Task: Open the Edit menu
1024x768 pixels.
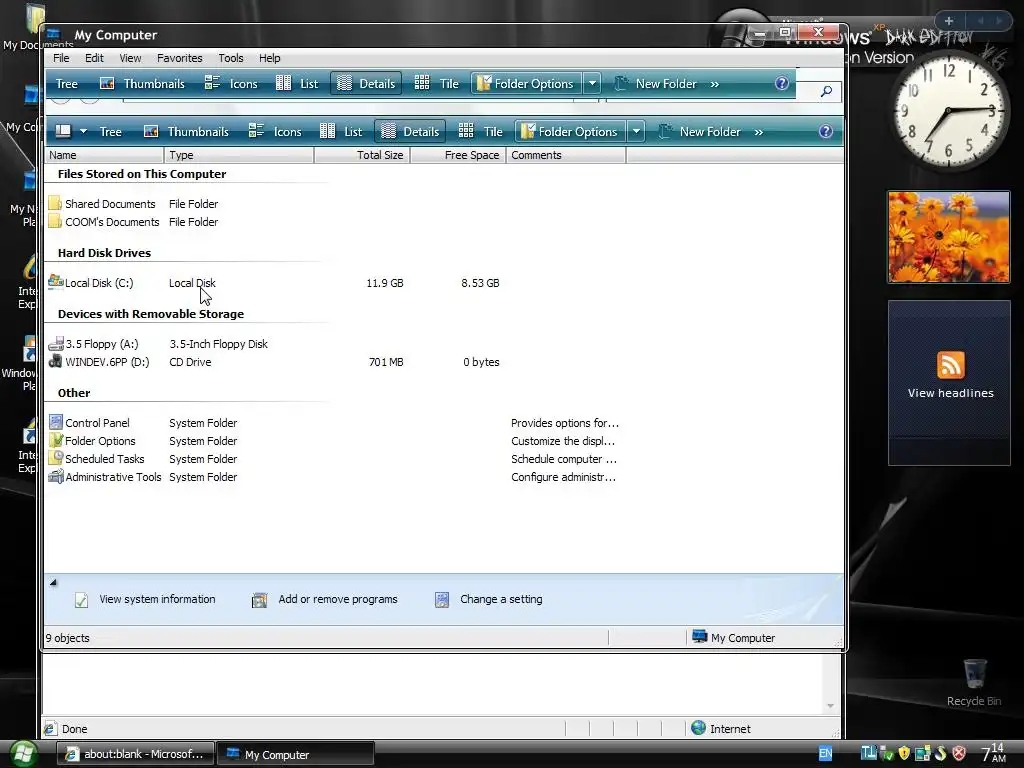Action: (x=94, y=58)
